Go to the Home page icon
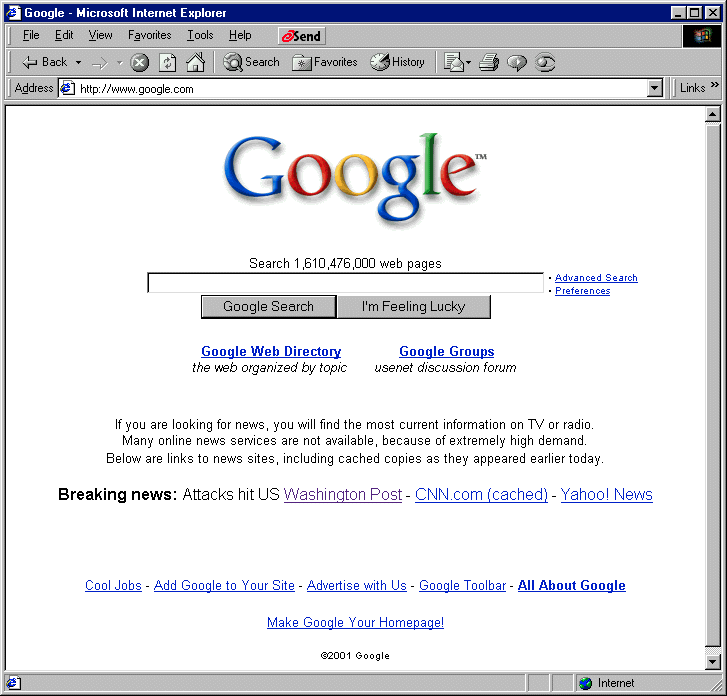Image resolution: width=727 pixels, height=696 pixels. click(x=196, y=62)
